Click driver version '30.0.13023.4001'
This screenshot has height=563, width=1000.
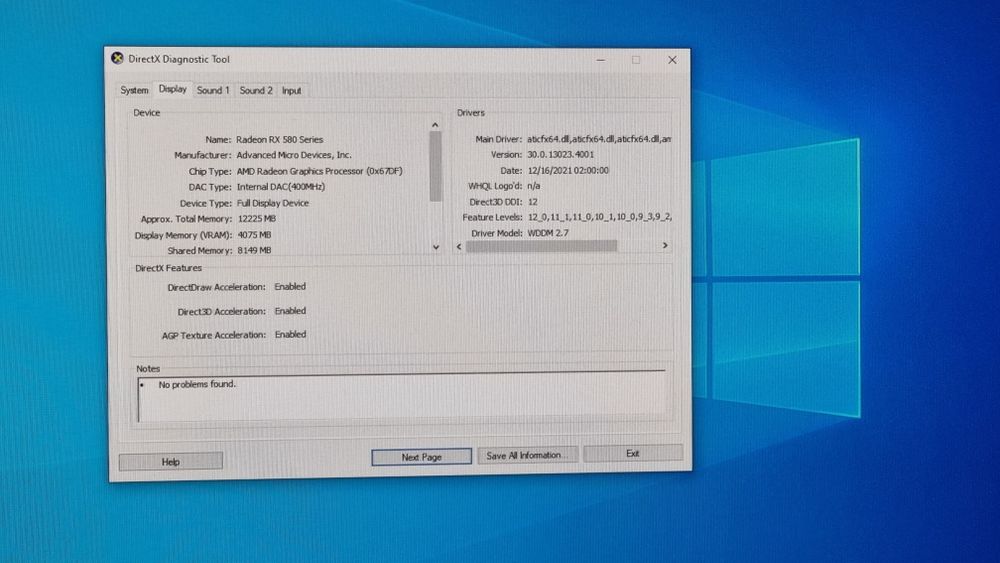pos(561,154)
